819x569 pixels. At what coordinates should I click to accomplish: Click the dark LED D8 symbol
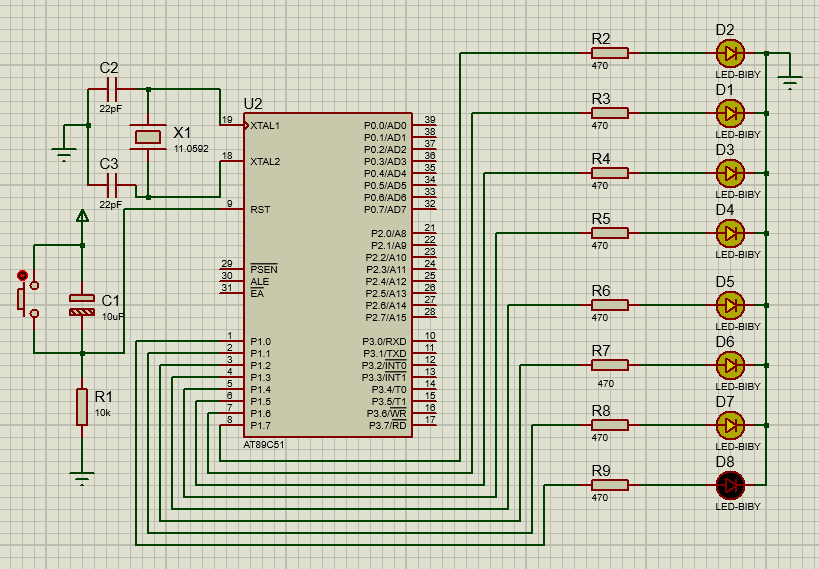pyautogui.click(x=730, y=485)
